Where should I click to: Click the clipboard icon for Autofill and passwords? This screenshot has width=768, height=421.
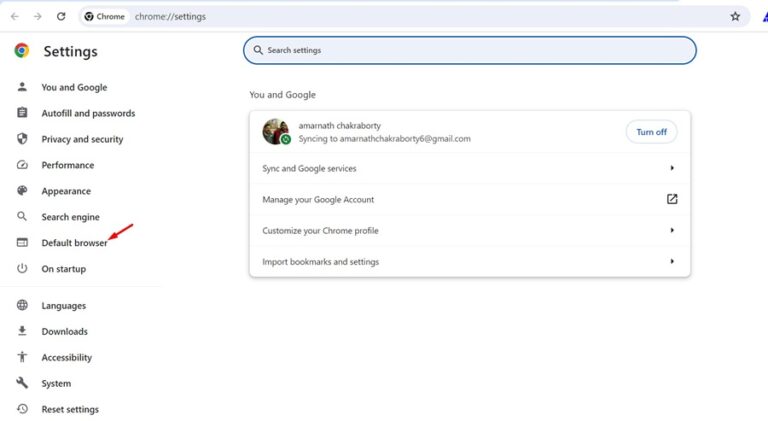(x=22, y=113)
